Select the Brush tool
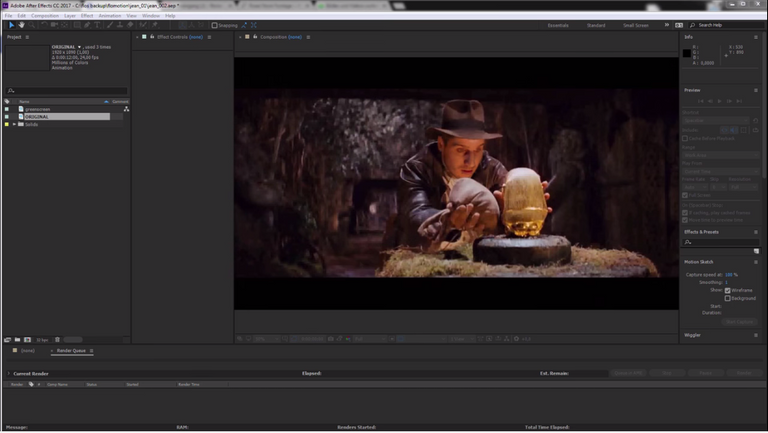This screenshot has height=433, width=768. click(110, 25)
